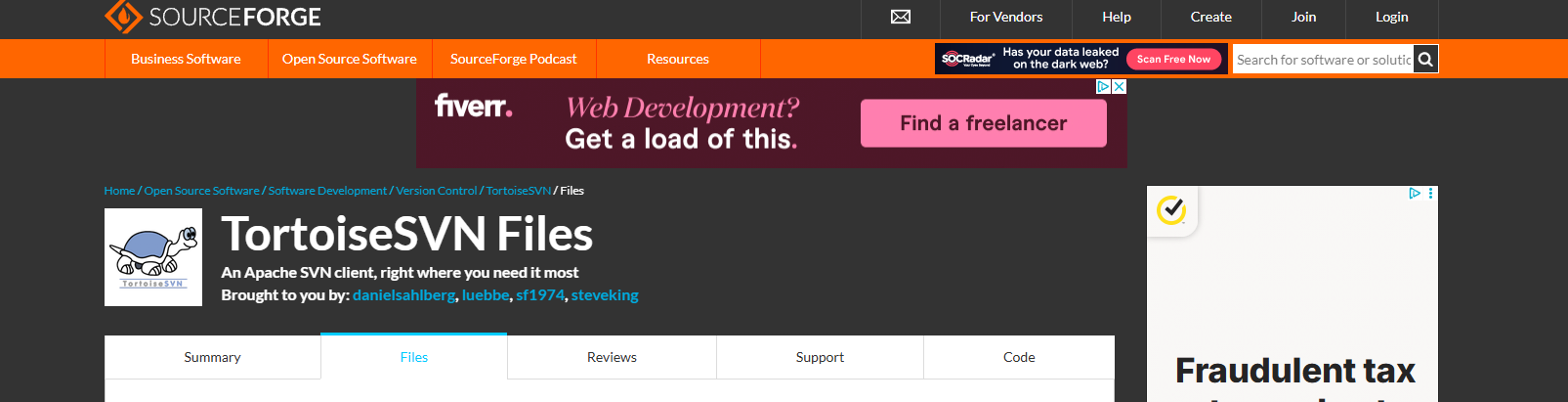Open luebbe profile link
This screenshot has height=402, width=1568.
pos(486,295)
